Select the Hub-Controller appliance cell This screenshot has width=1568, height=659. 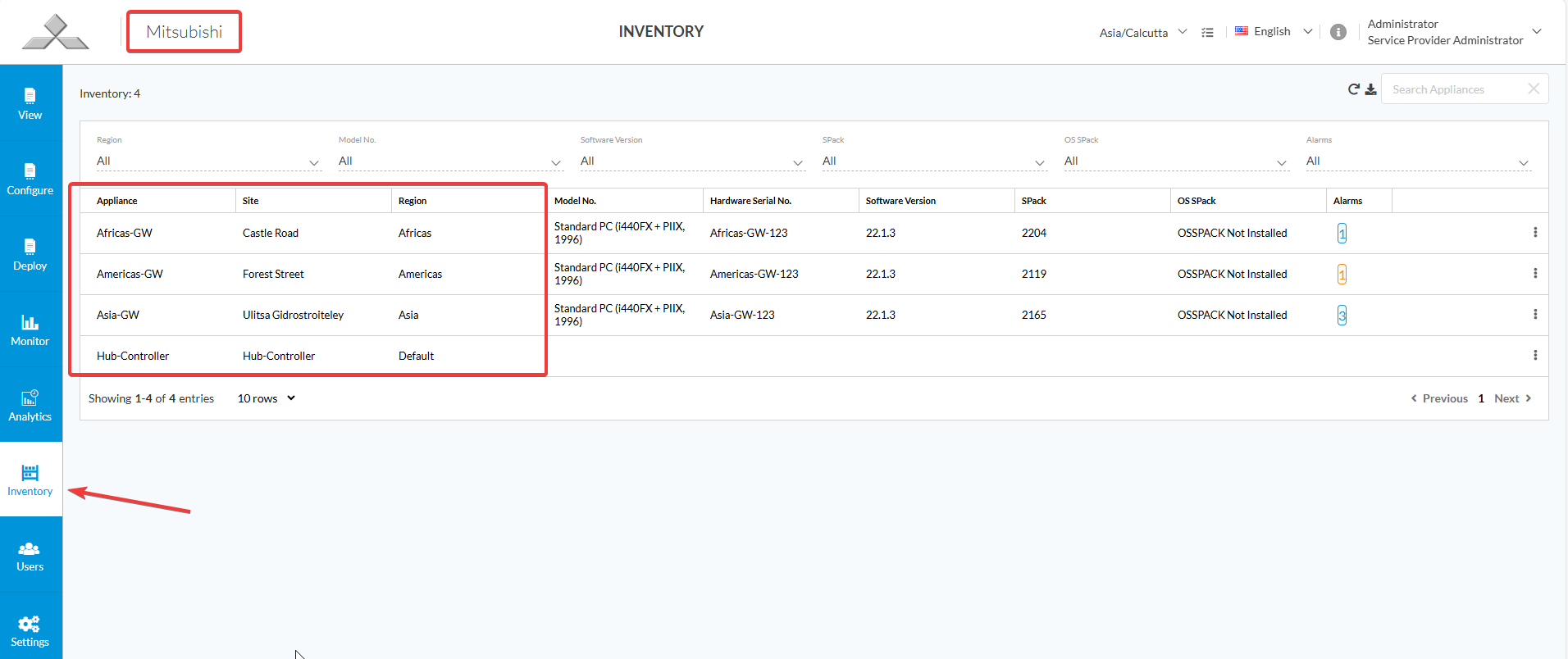(133, 356)
